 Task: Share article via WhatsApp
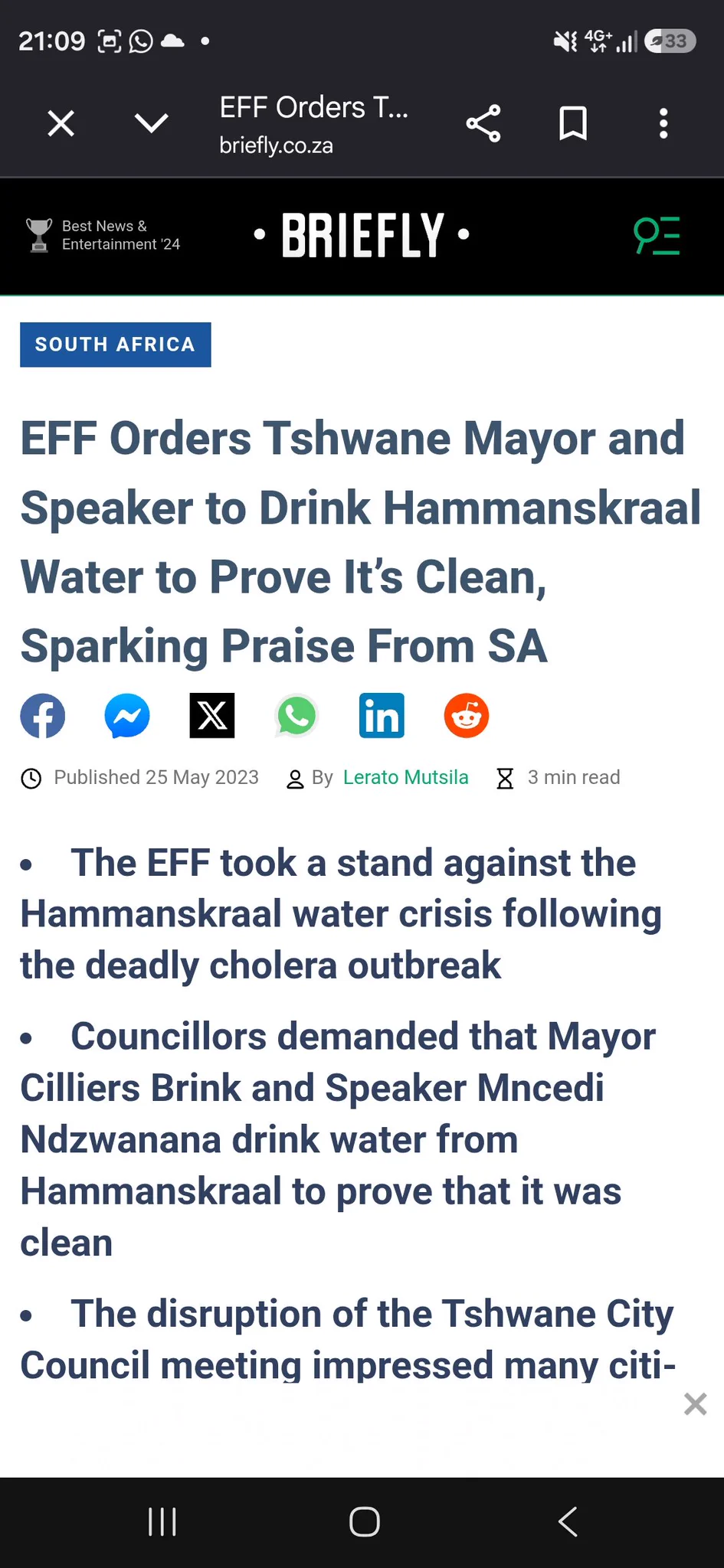click(296, 716)
